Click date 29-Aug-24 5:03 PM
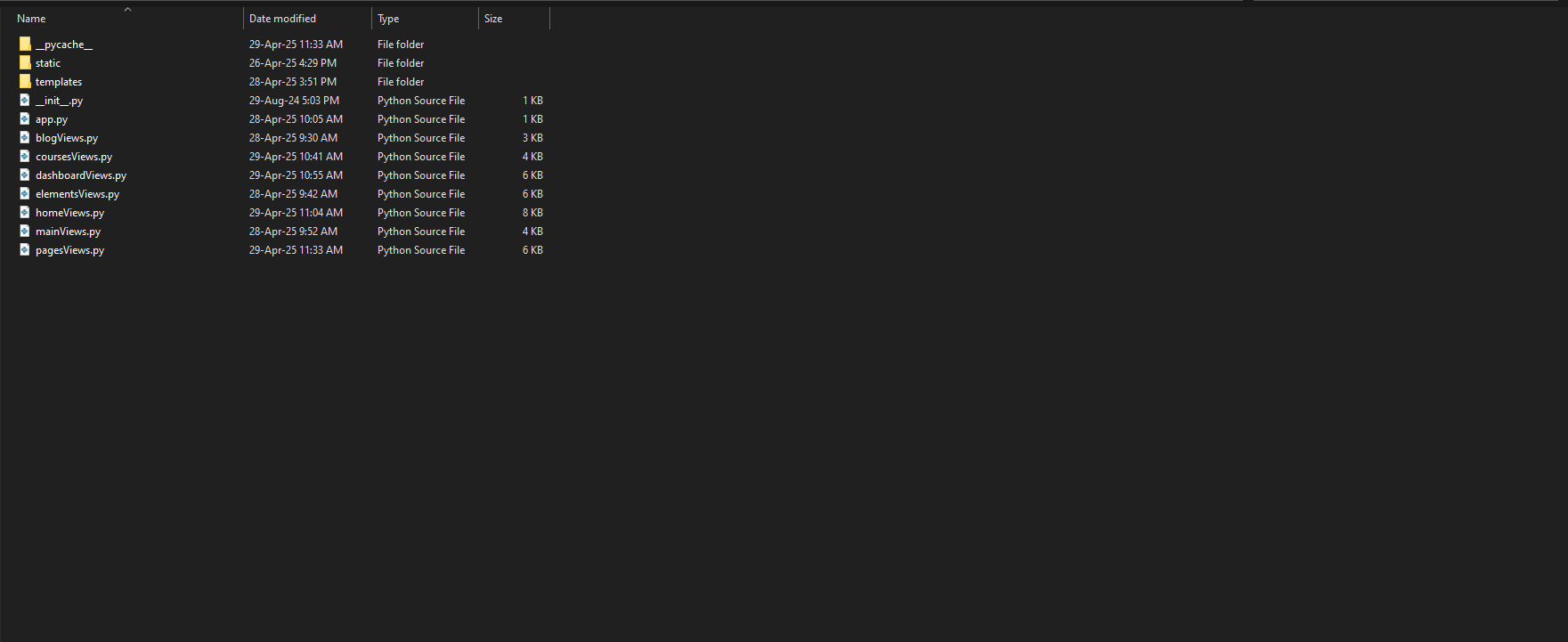This screenshot has height=642, width=1568. point(294,101)
